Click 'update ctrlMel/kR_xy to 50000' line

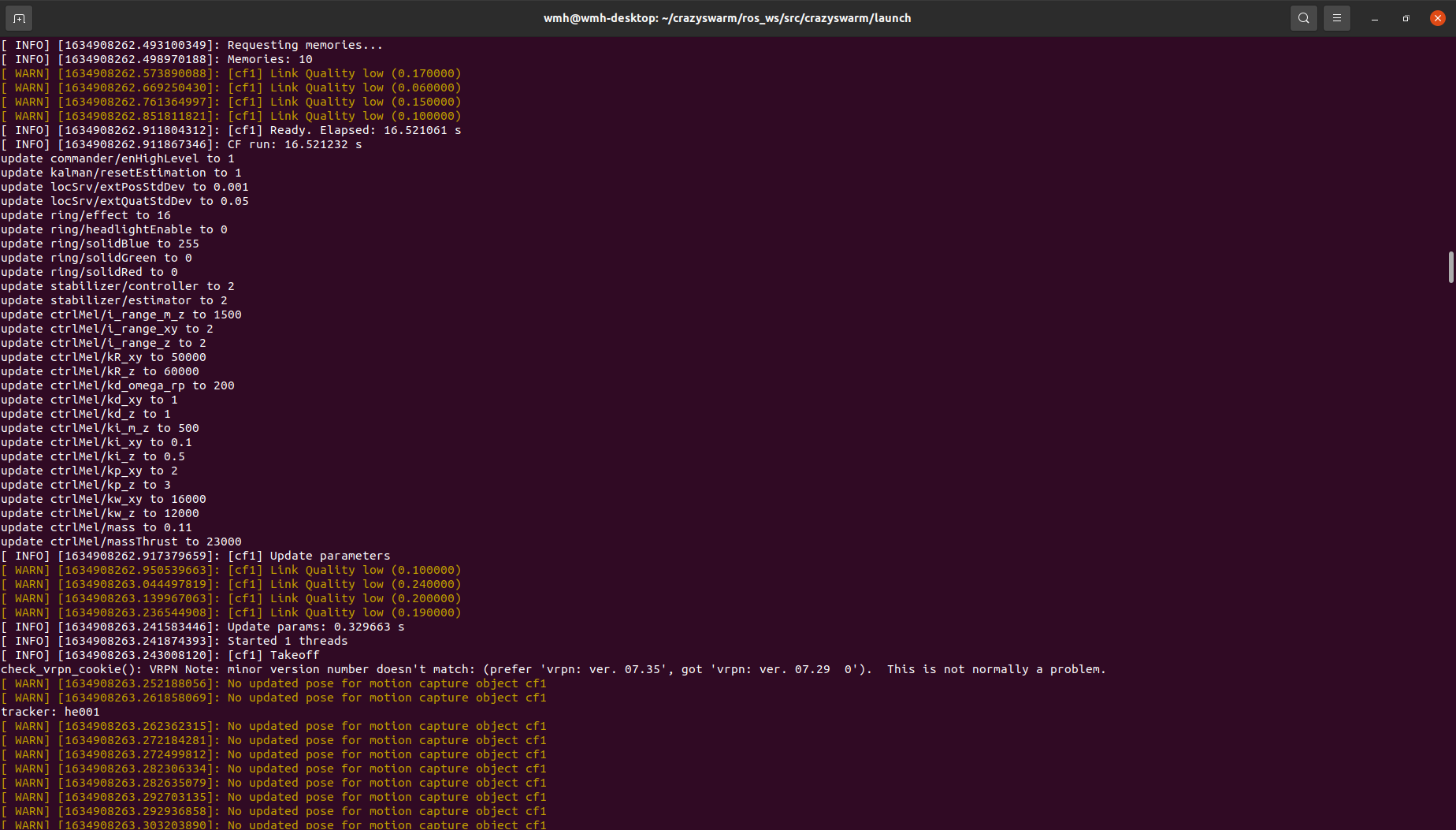coord(103,357)
